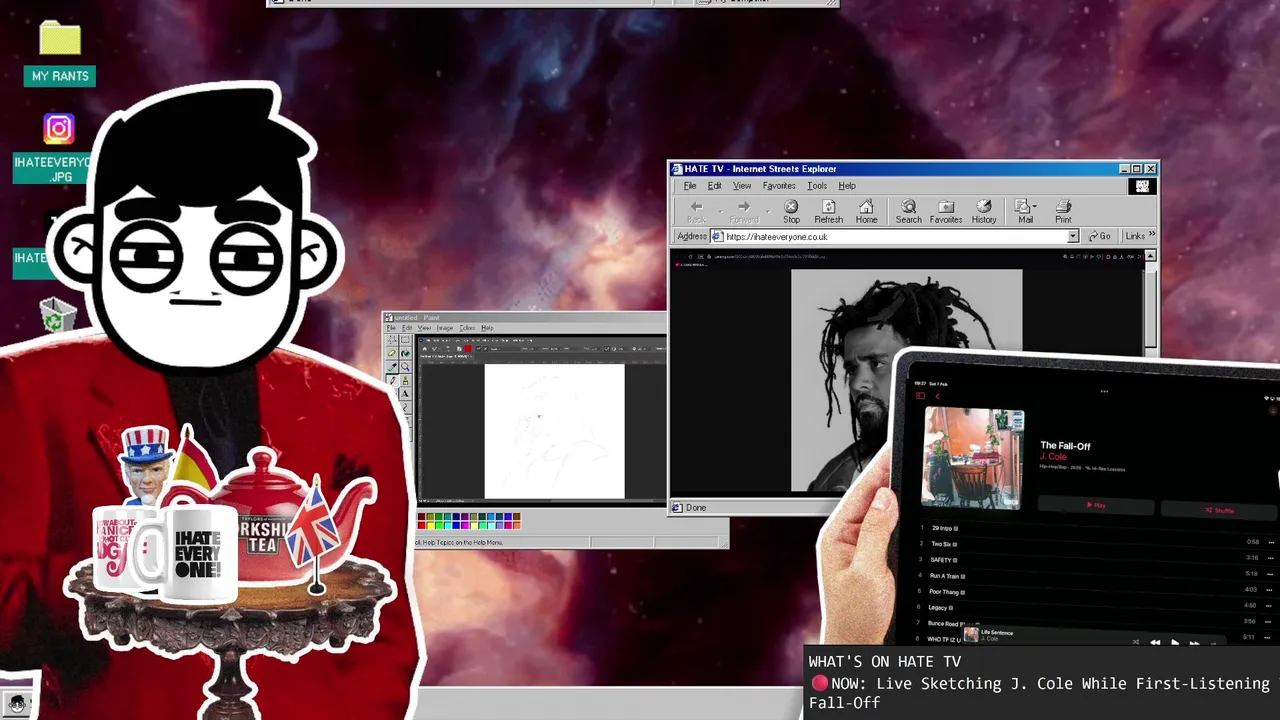
Task: Open the three-dots menu at tablet top
Action: 1104,391
